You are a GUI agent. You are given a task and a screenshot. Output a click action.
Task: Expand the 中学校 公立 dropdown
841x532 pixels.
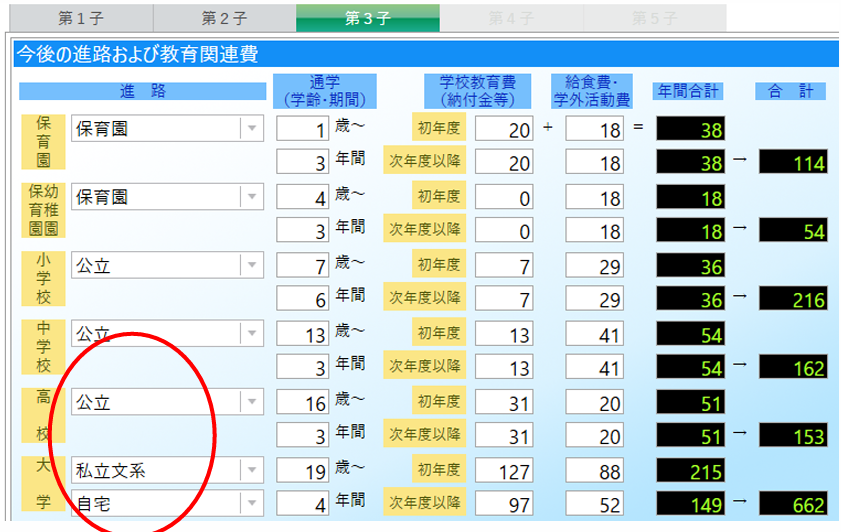click(x=251, y=334)
